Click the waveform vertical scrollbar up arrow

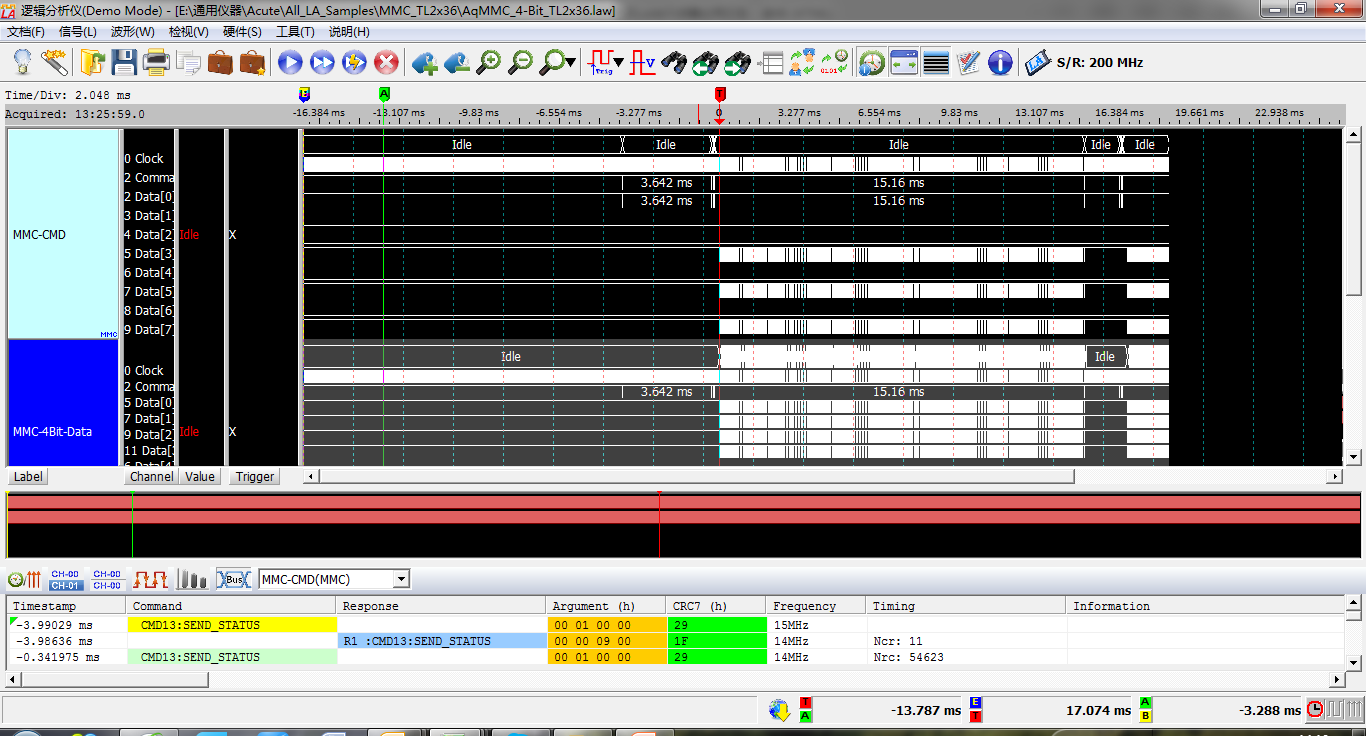coord(1353,135)
